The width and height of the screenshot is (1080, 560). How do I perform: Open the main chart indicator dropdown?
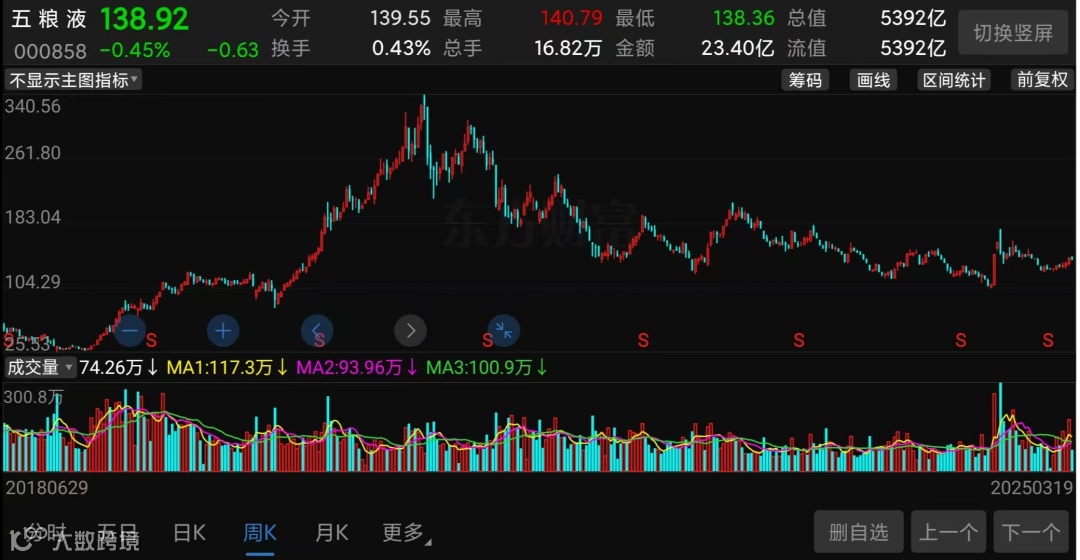click(x=73, y=80)
